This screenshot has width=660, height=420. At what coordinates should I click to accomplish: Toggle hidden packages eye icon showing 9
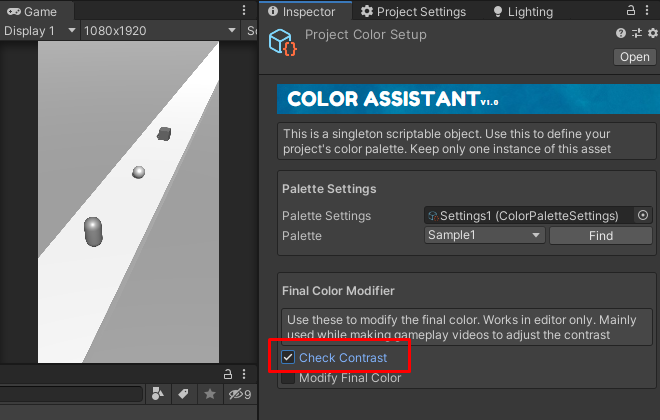pos(240,394)
